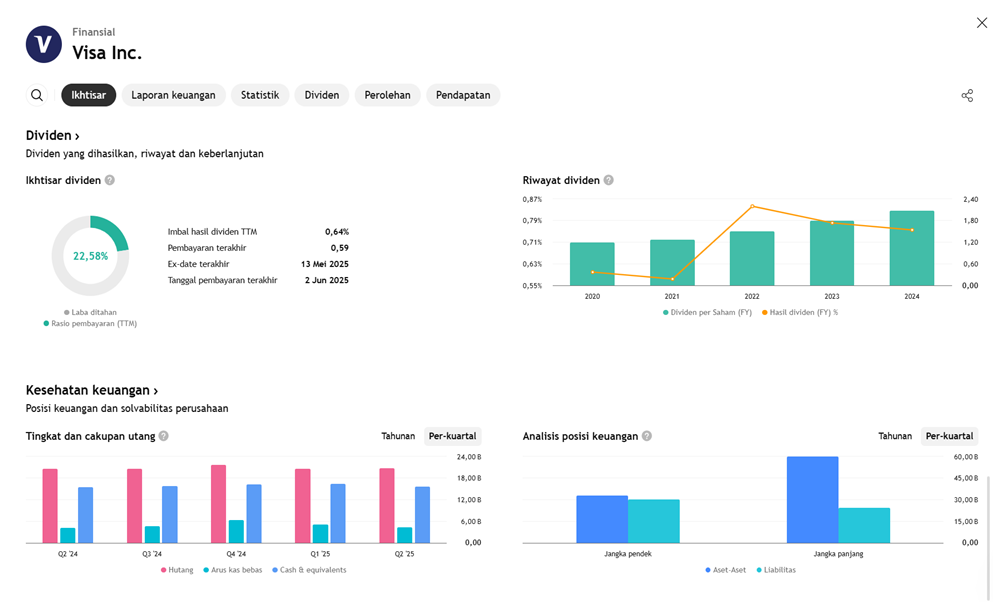Click Jangka pendek Liabilitas bar
The width and height of the screenshot is (993, 602).
tap(654, 521)
